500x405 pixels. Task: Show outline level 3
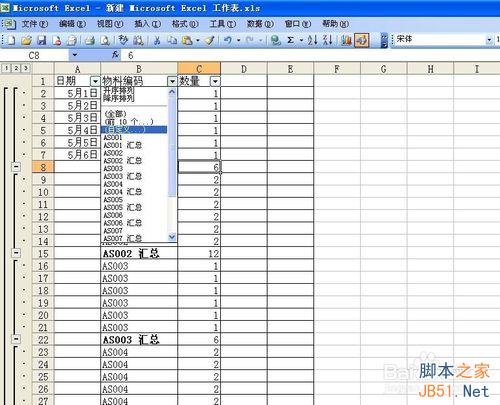click(x=26, y=68)
